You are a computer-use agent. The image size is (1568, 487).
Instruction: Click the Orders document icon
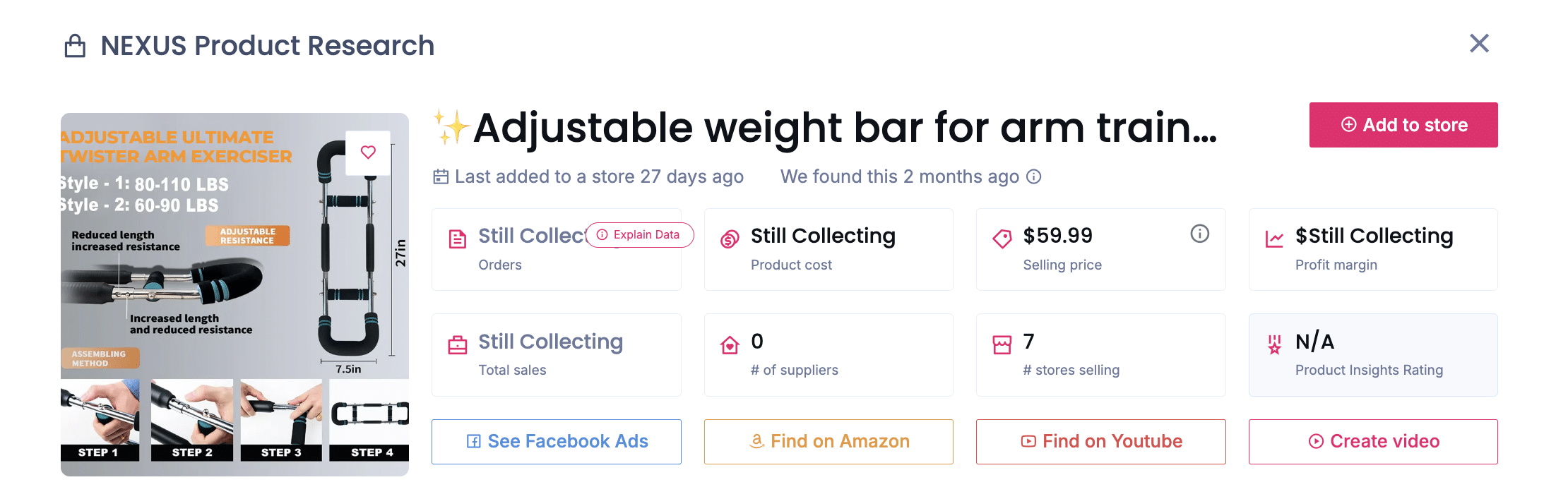[458, 239]
